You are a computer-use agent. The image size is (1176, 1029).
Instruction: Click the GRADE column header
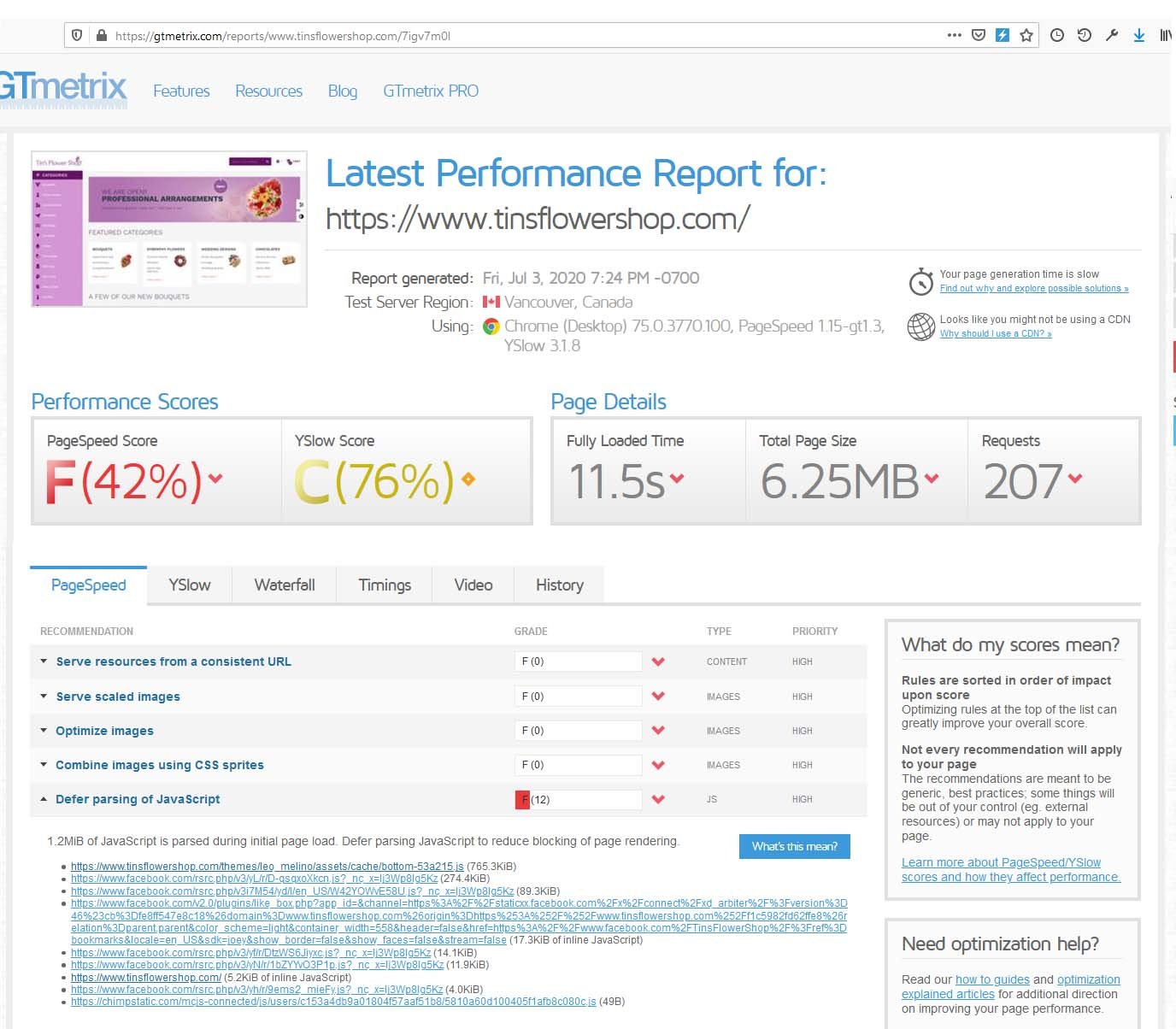tap(531, 632)
